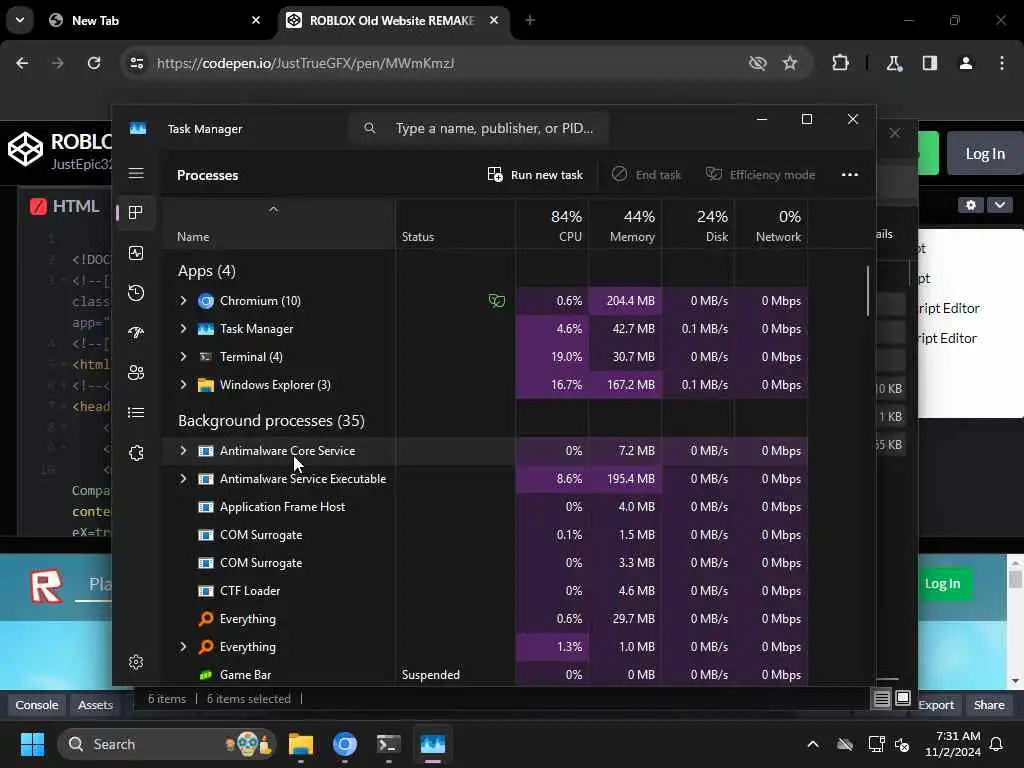Click the tracking protection eye icon in address bar
The height and width of the screenshot is (768, 1024).
click(x=758, y=63)
